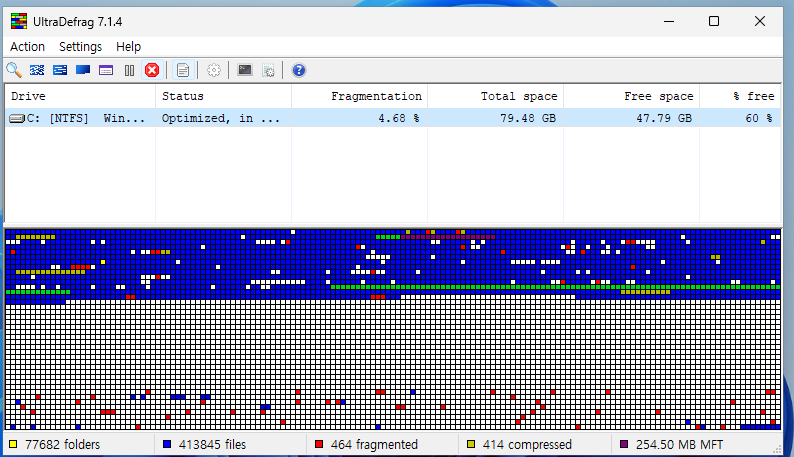Viewport: 794px width, 457px height.
Task: Click the red fragmented legend swatch
Action: [x=319, y=444]
